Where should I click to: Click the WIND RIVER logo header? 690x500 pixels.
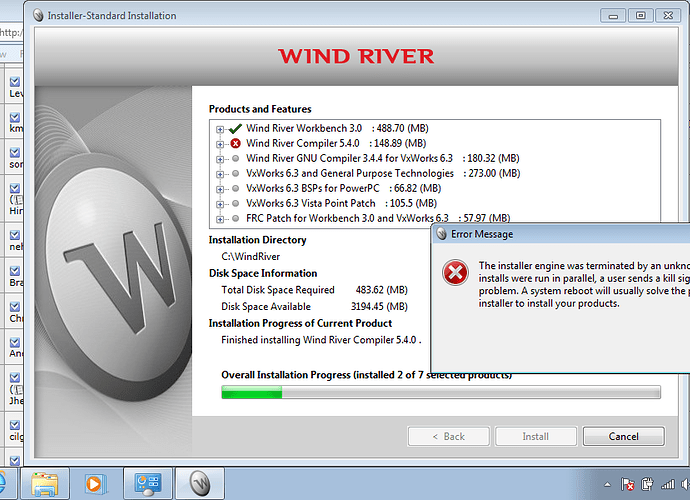pyautogui.click(x=356, y=56)
